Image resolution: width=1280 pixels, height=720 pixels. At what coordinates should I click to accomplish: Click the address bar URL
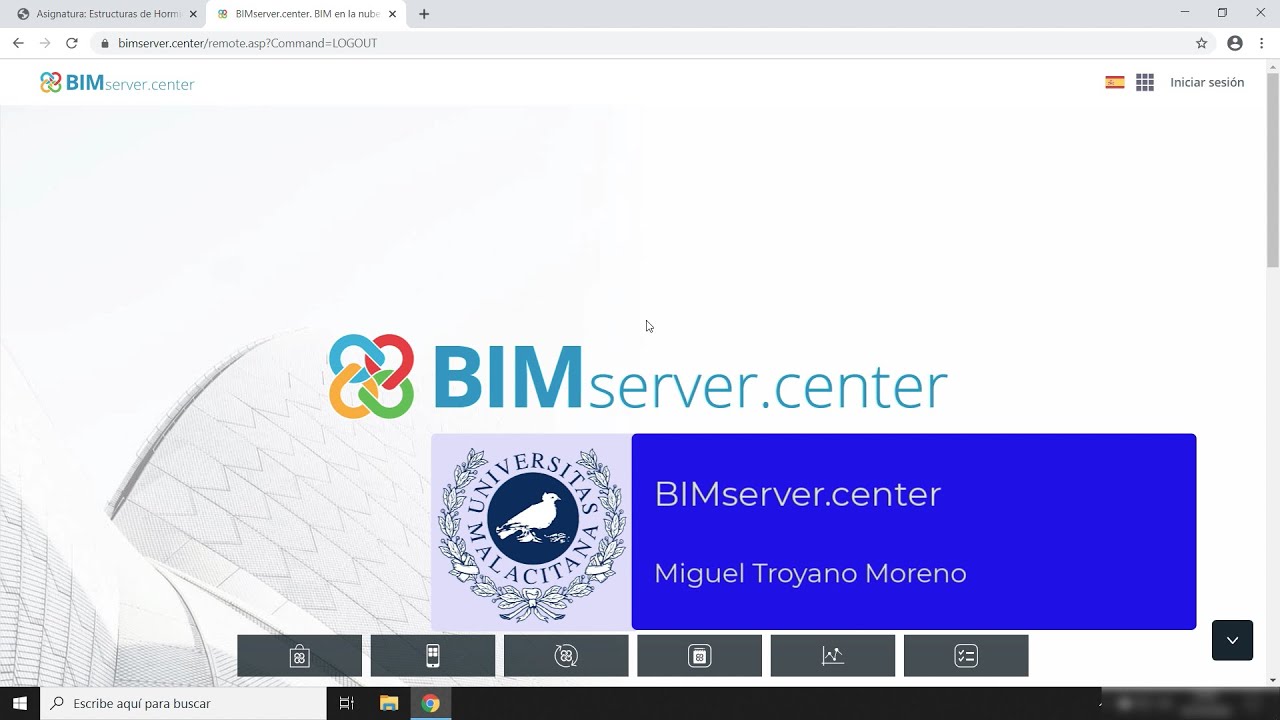(247, 43)
